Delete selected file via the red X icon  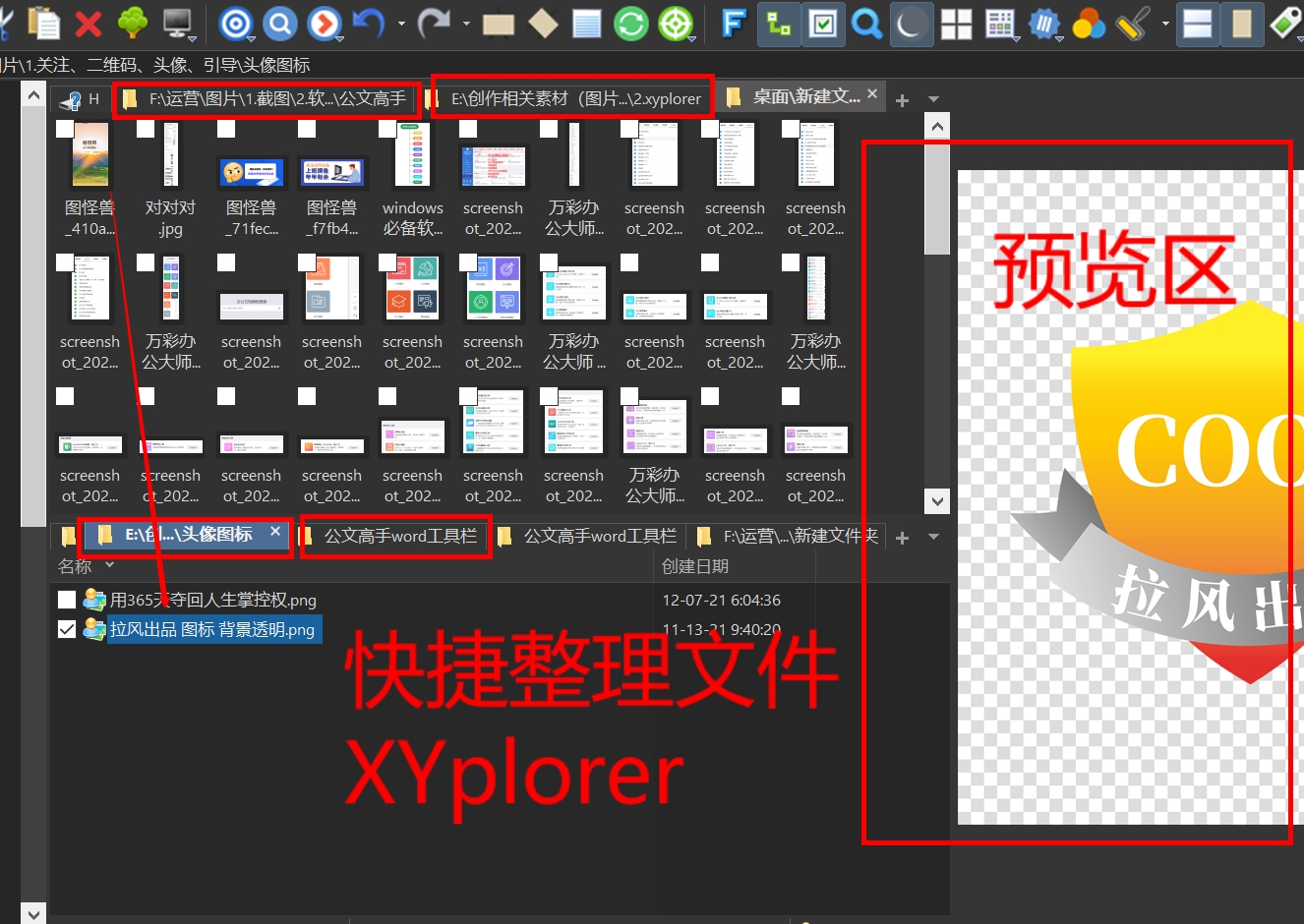pos(88,25)
